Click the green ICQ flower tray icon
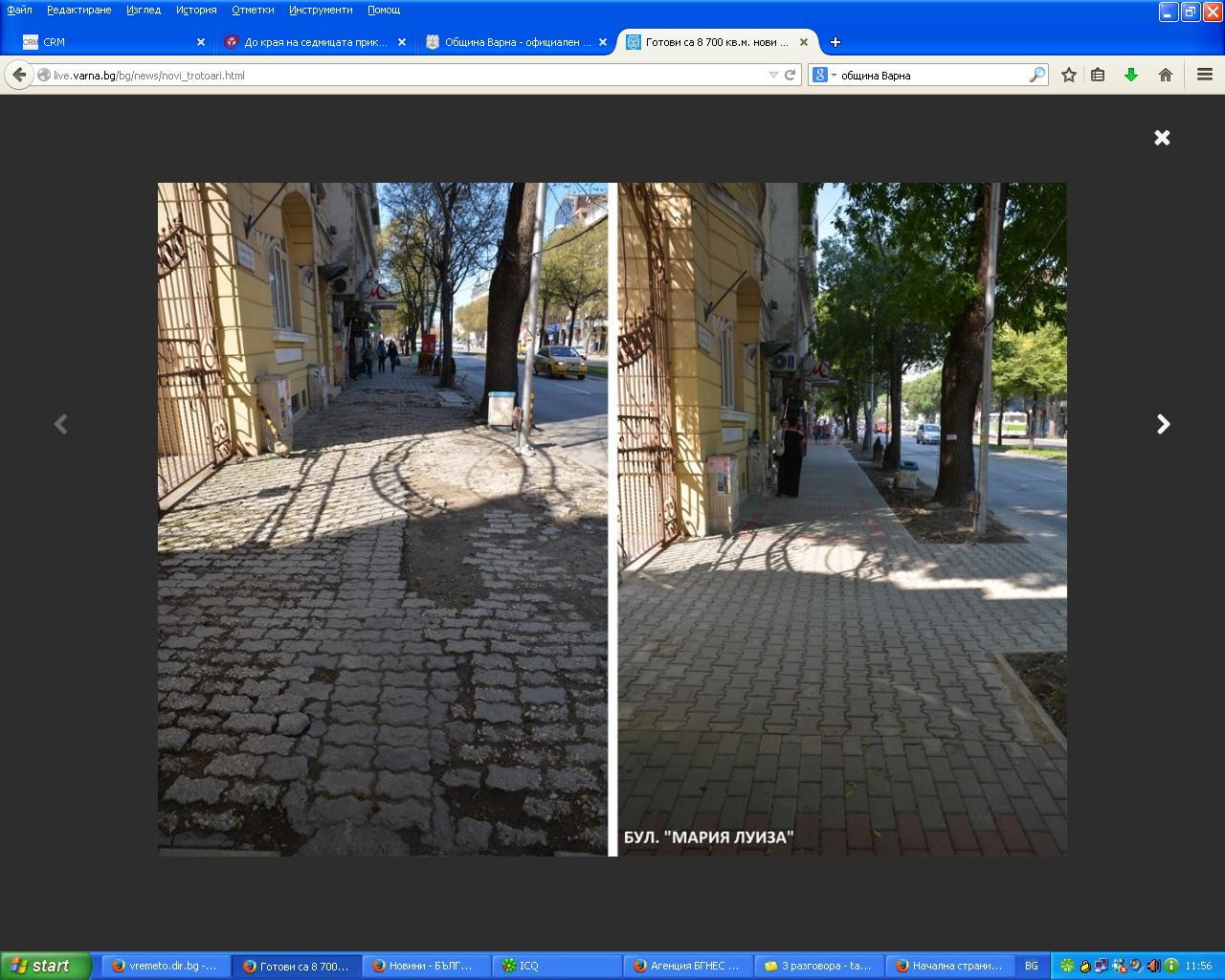 (1067, 966)
